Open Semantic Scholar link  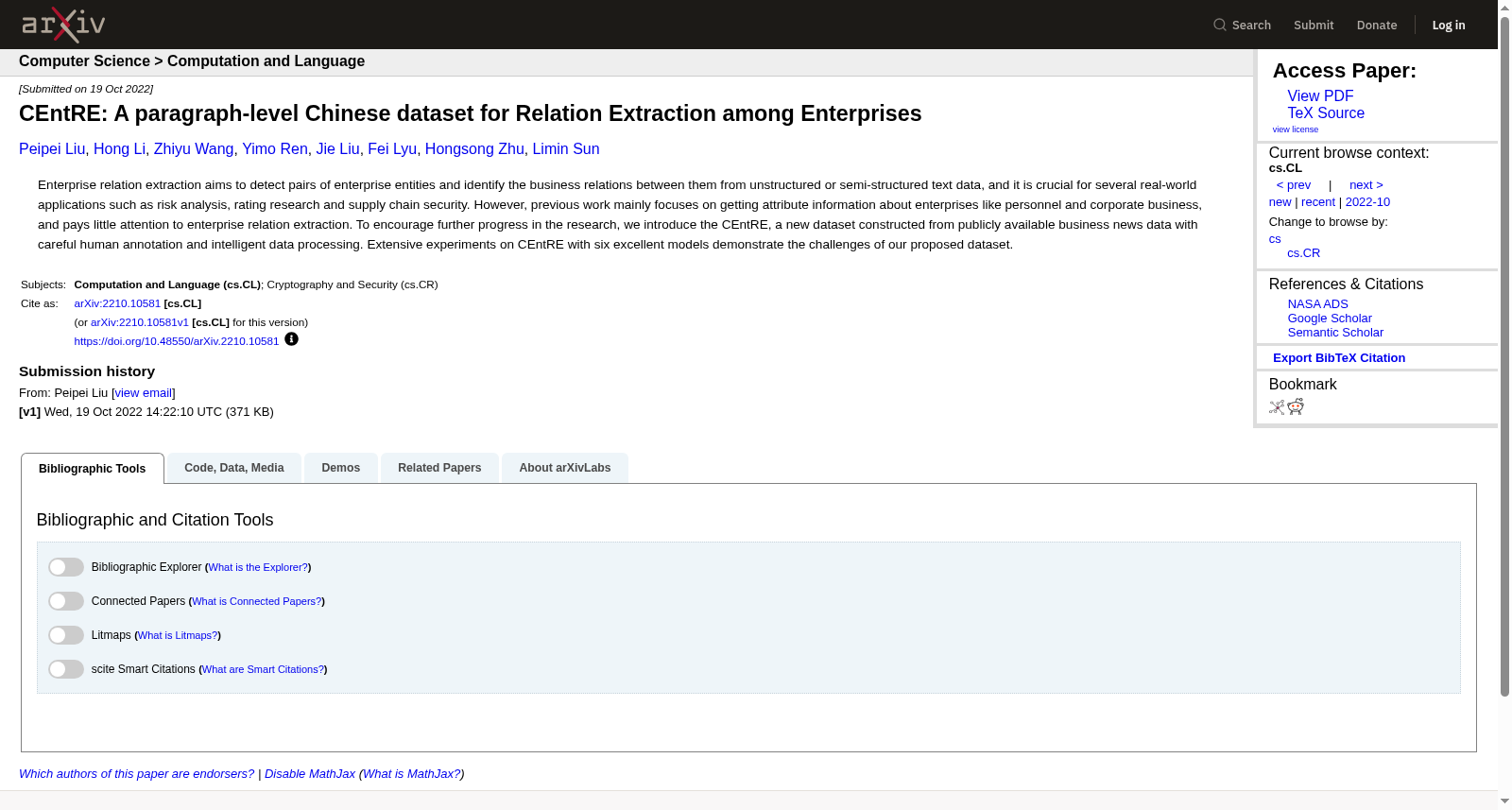pyautogui.click(x=1335, y=333)
